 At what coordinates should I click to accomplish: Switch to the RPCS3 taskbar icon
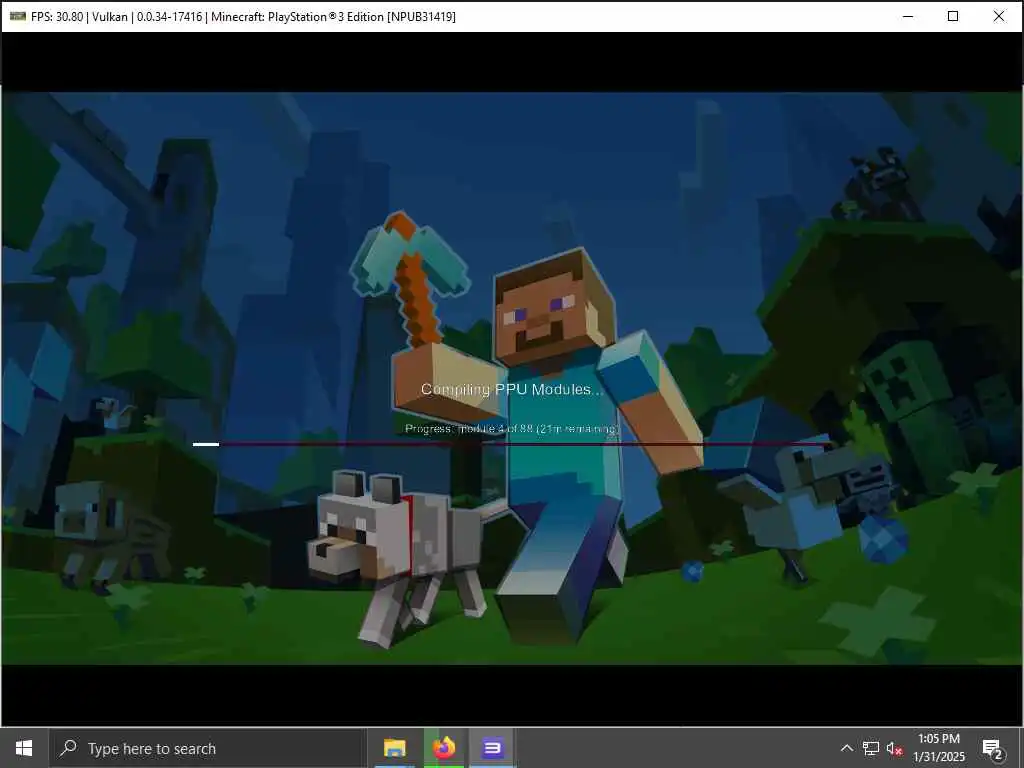pos(493,748)
